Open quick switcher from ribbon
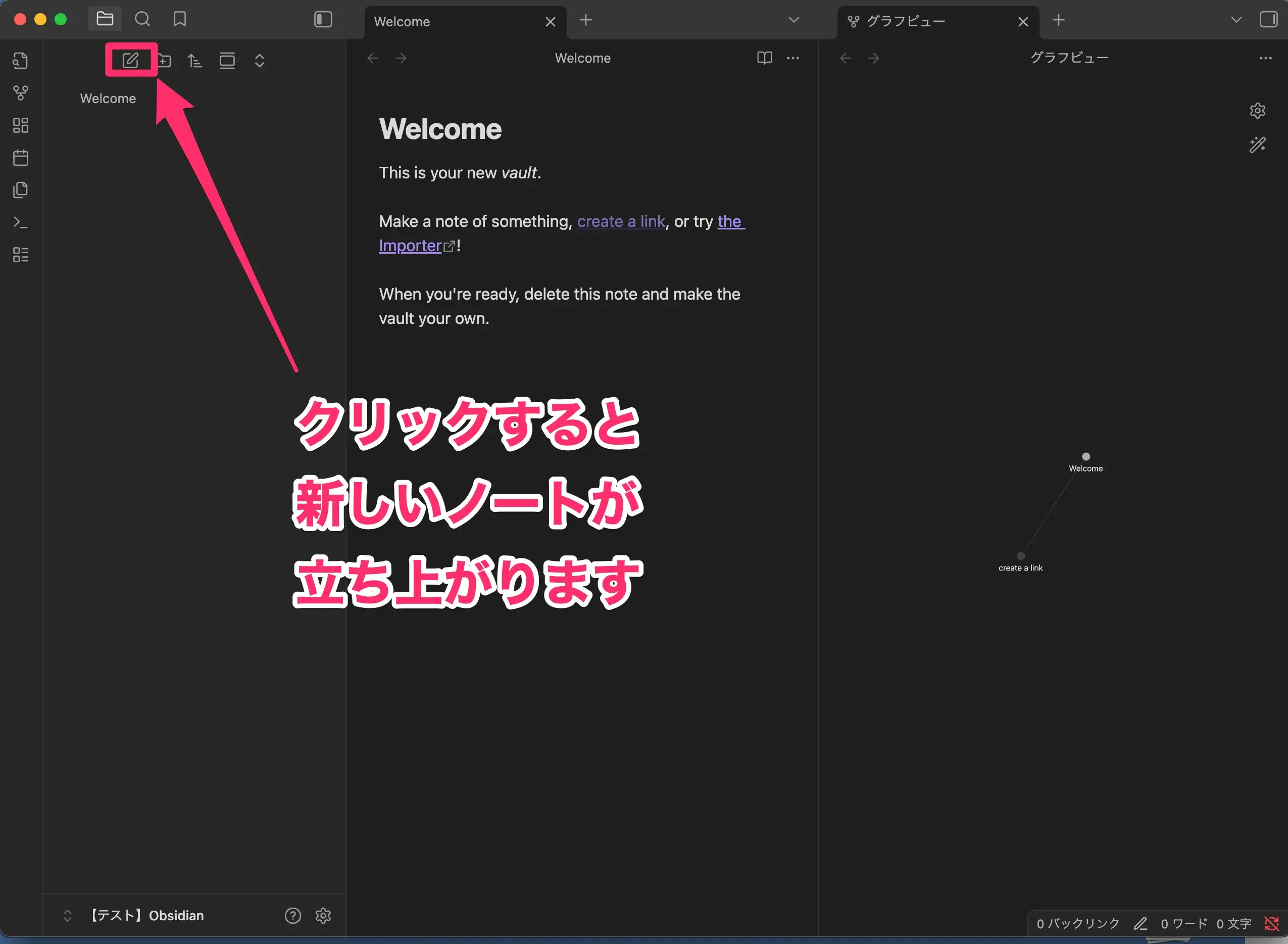The height and width of the screenshot is (944, 1288). coord(21,61)
